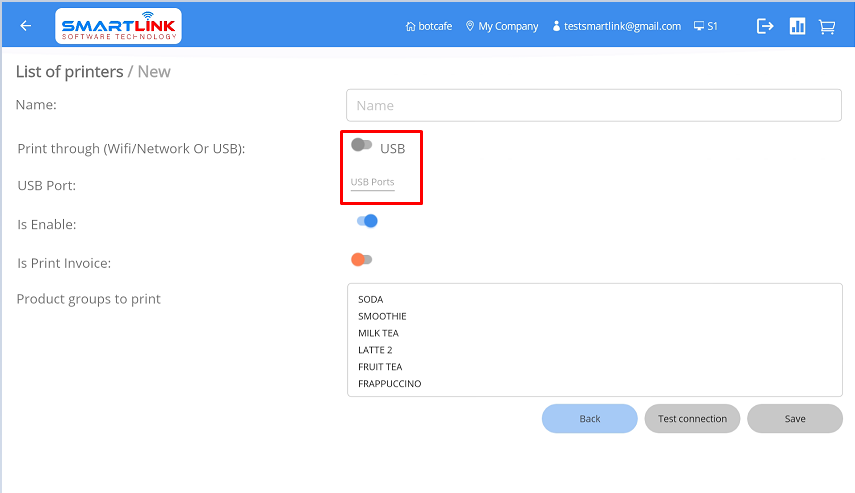
Task: Focus the printer Name input field
Action: pyautogui.click(x=593, y=105)
